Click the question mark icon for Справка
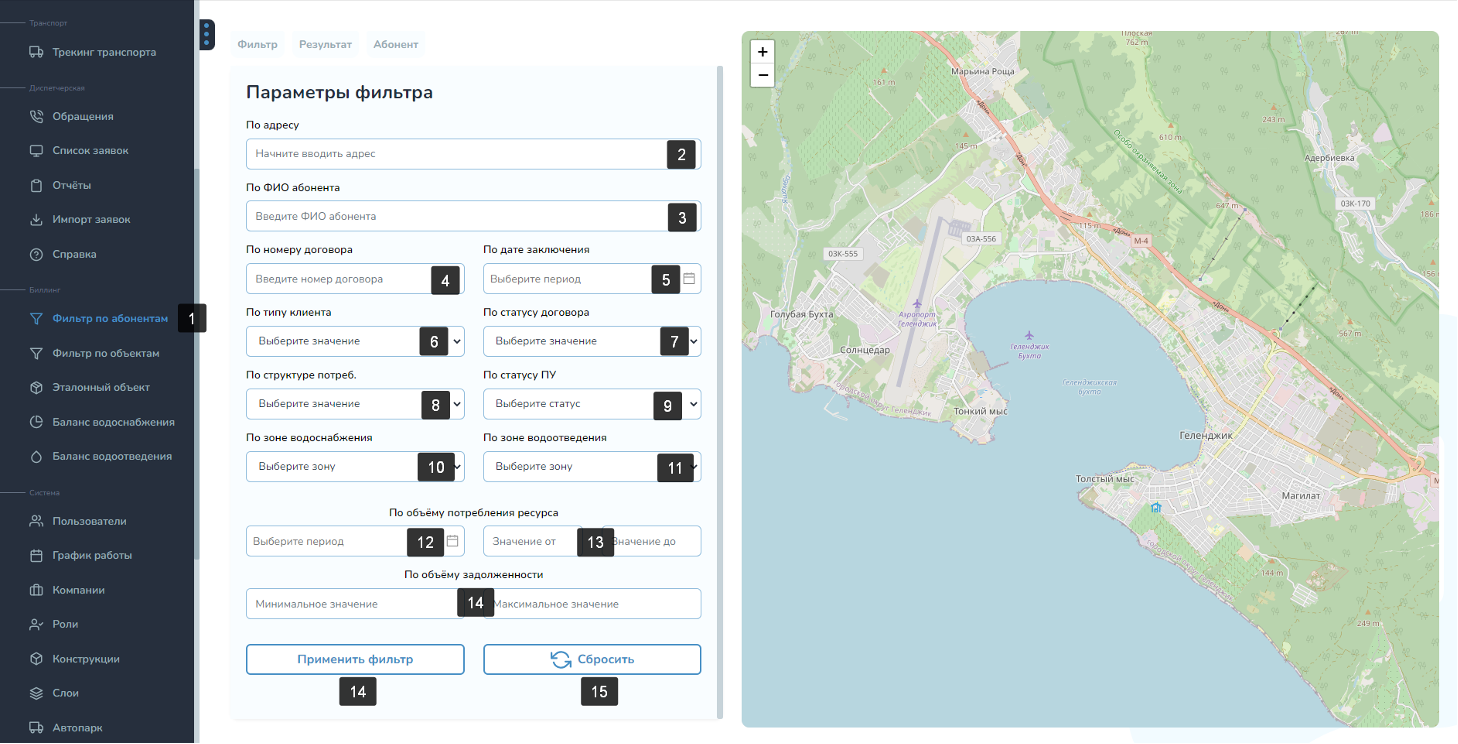This screenshot has height=744, width=1458. (36, 254)
